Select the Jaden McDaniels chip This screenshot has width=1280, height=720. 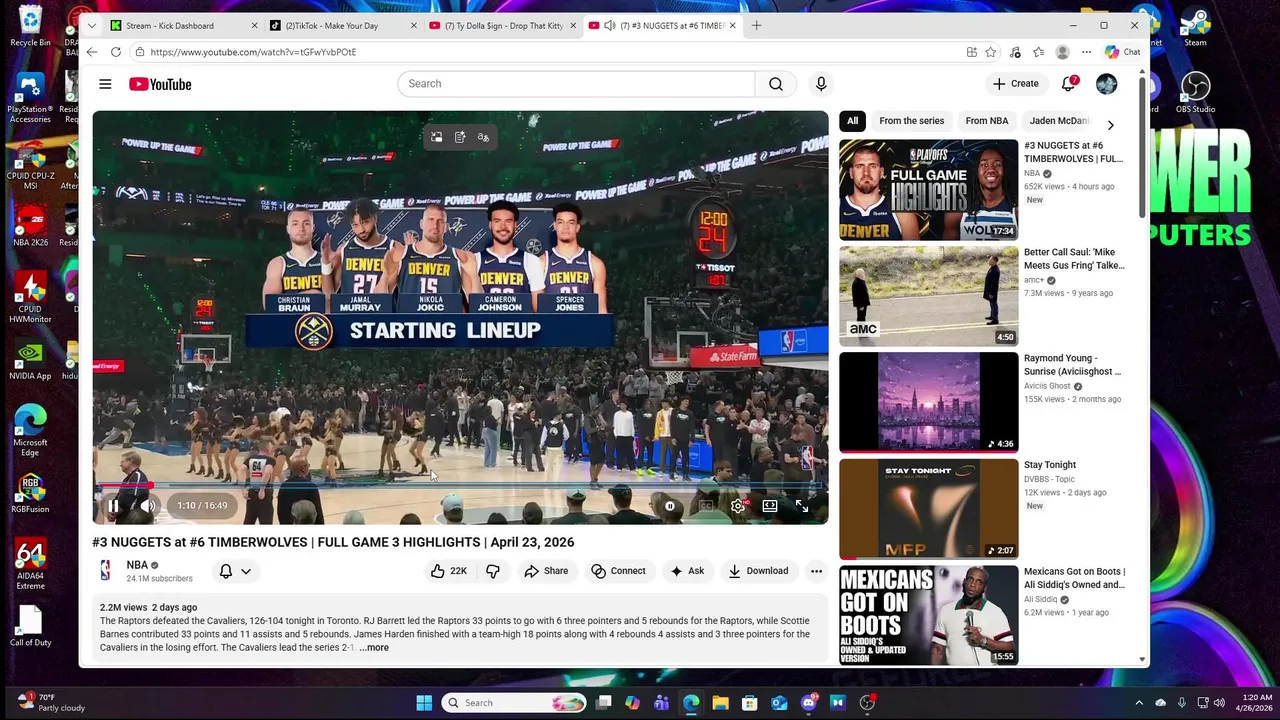pyautogui.click(x=1059, y=121)
